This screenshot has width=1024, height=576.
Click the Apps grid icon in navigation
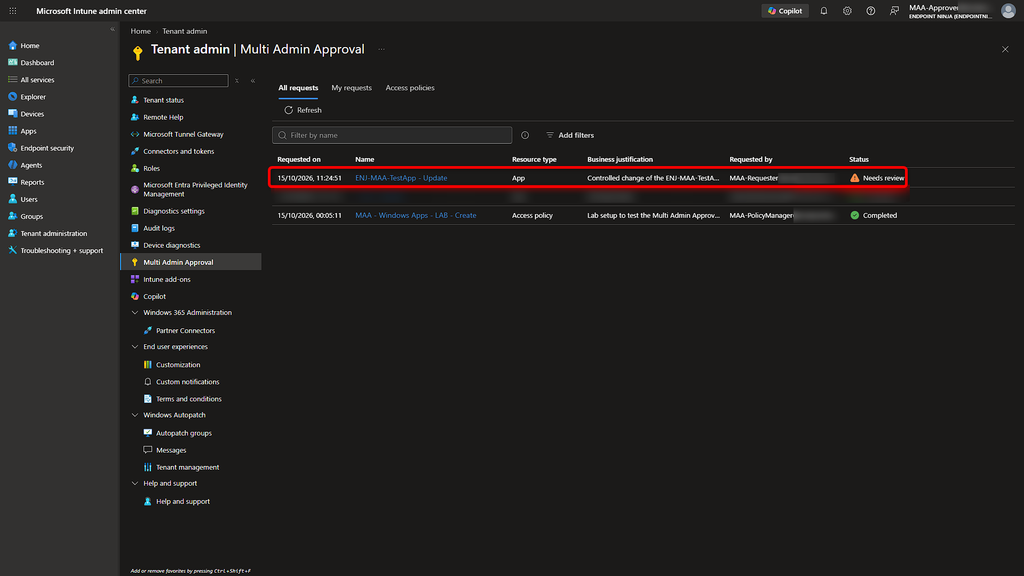(12, 131)
